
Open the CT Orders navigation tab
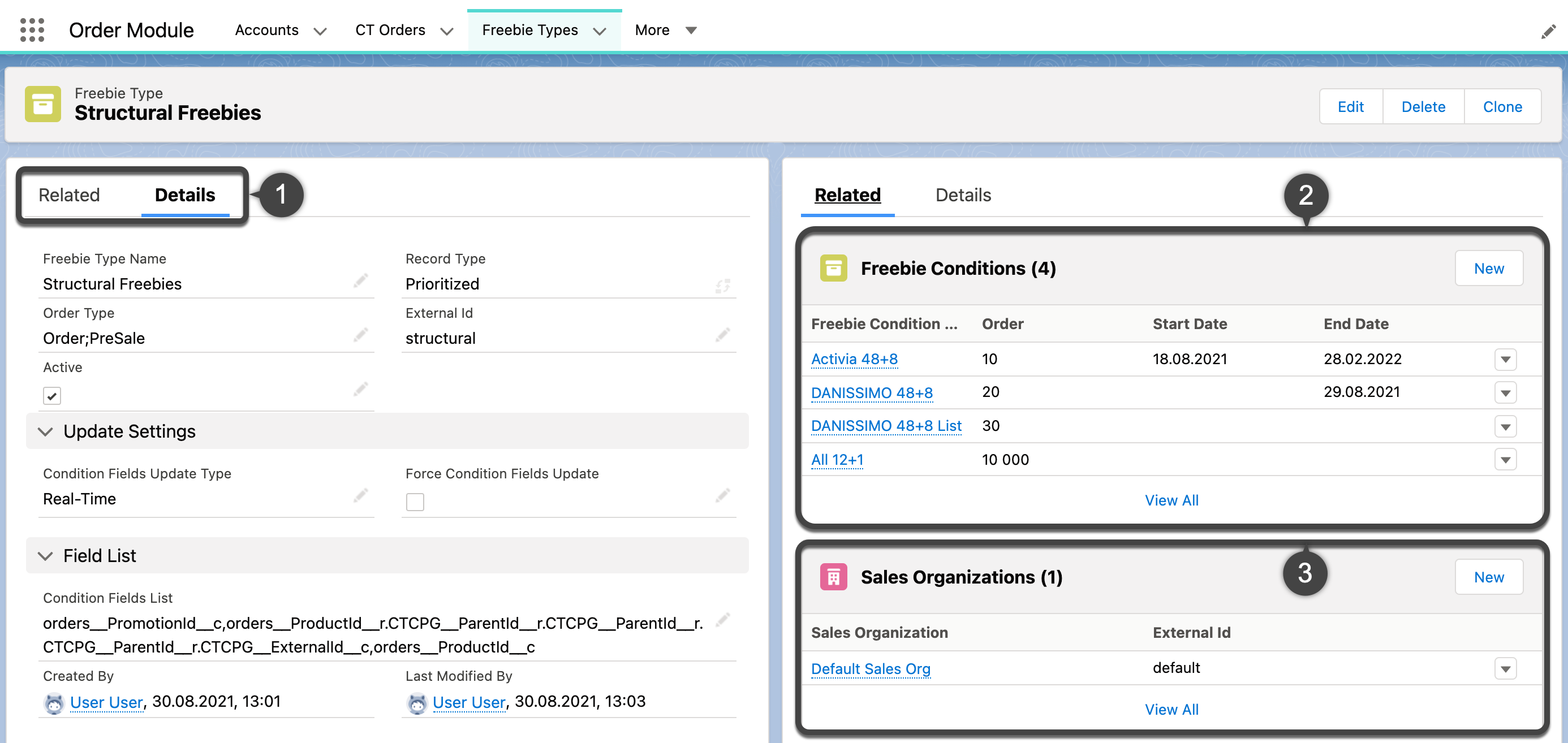pyautogui.click(x=390, y=30)
